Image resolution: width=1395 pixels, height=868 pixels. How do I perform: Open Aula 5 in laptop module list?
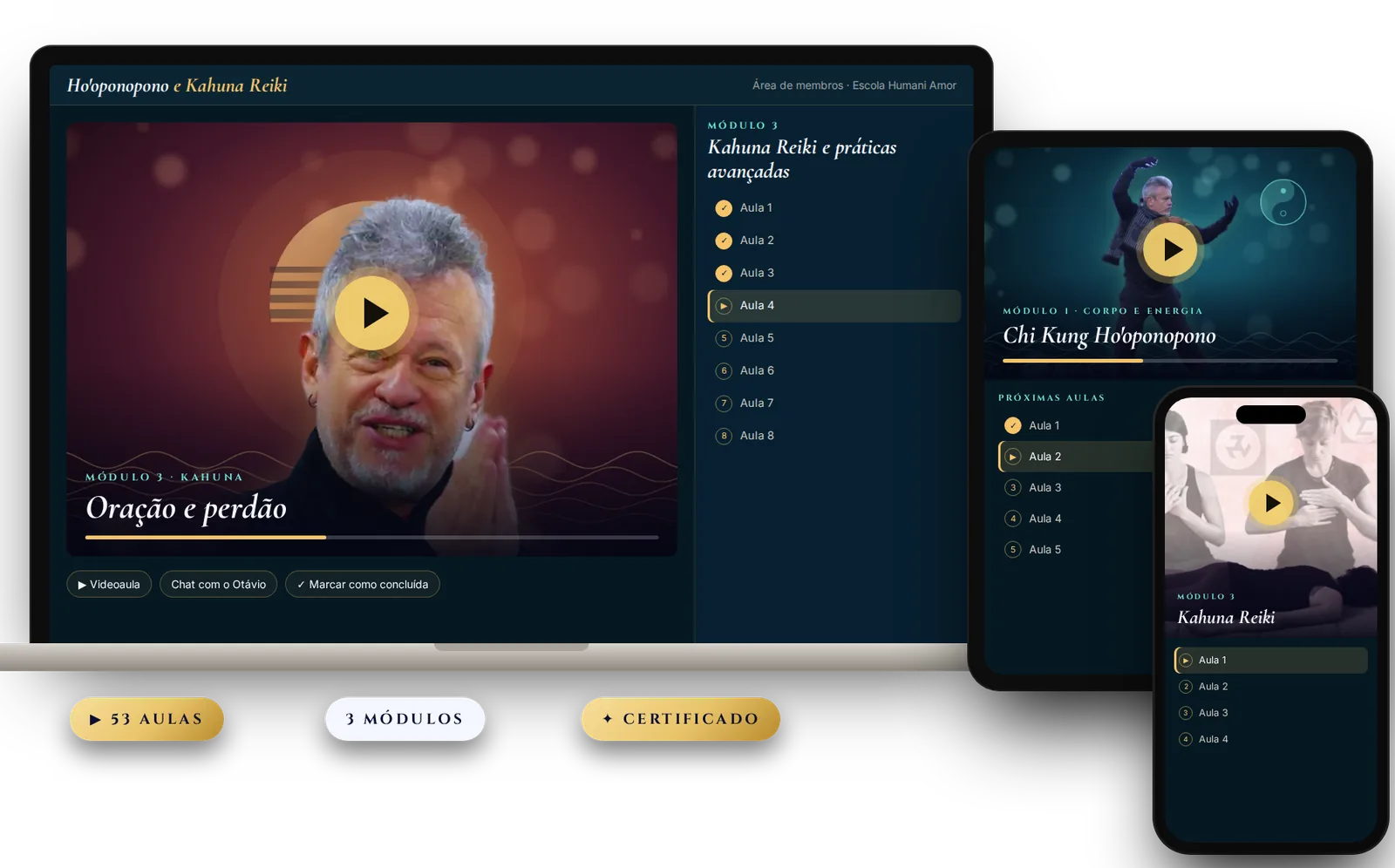tap(834, 338)
